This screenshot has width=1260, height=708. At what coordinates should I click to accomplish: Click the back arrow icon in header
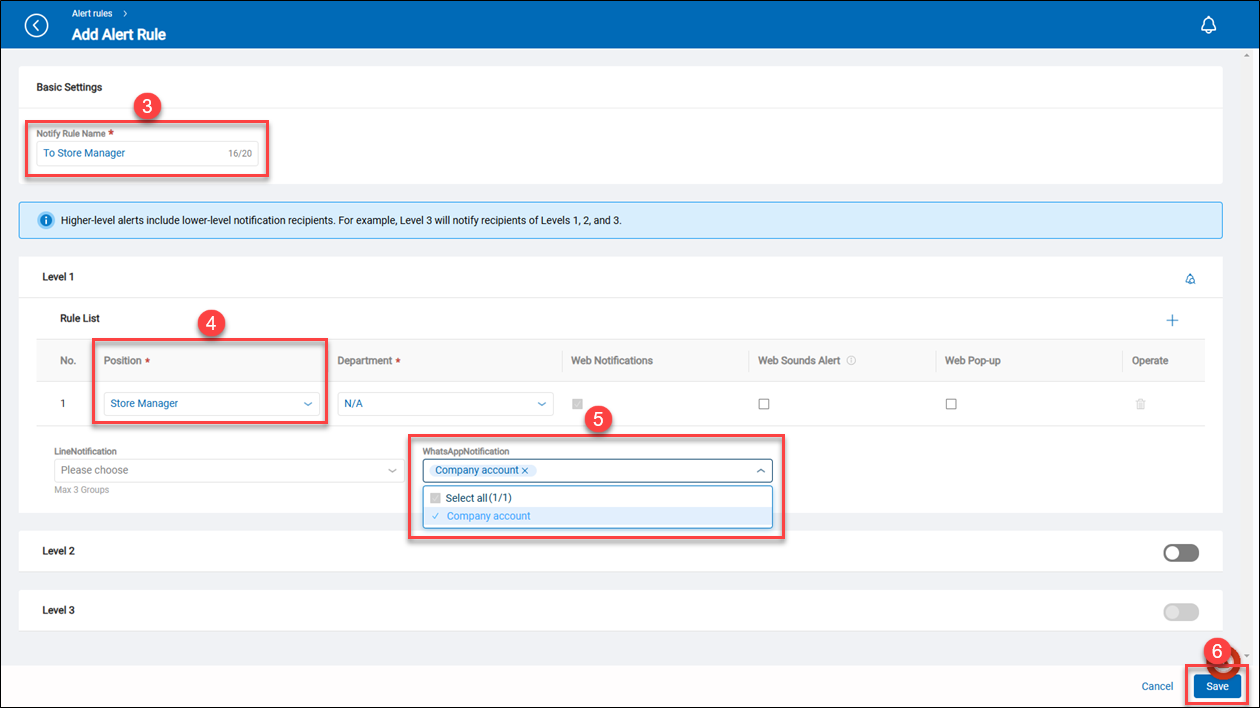36,25
